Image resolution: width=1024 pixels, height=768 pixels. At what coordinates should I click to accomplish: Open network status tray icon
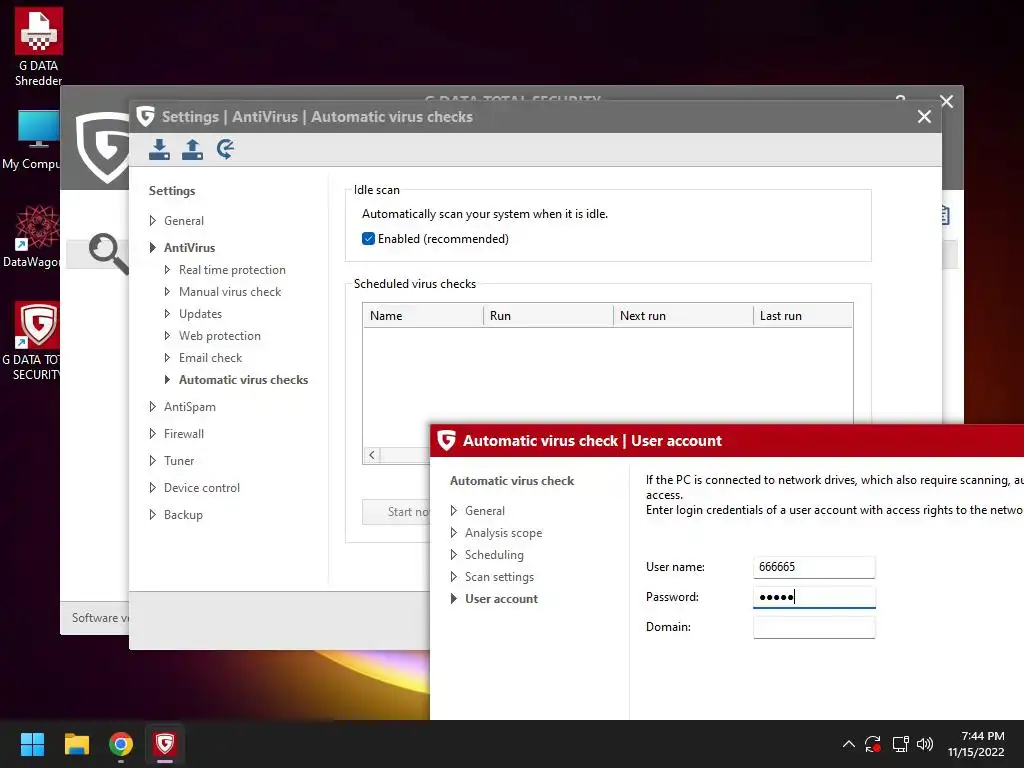(901, 744)
